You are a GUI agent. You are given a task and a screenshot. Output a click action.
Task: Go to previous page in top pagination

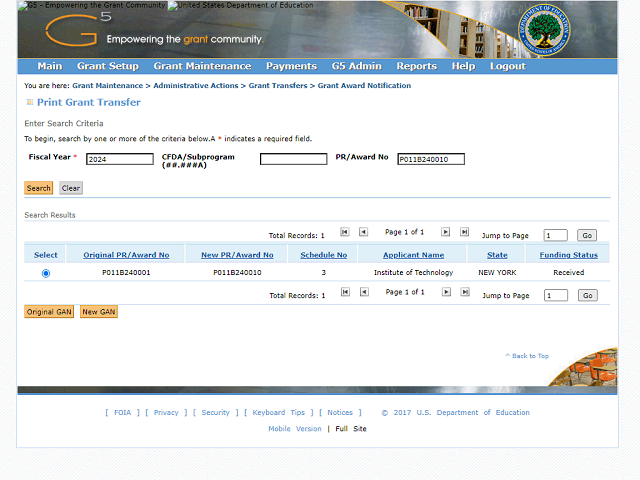(x=363, y=232)
